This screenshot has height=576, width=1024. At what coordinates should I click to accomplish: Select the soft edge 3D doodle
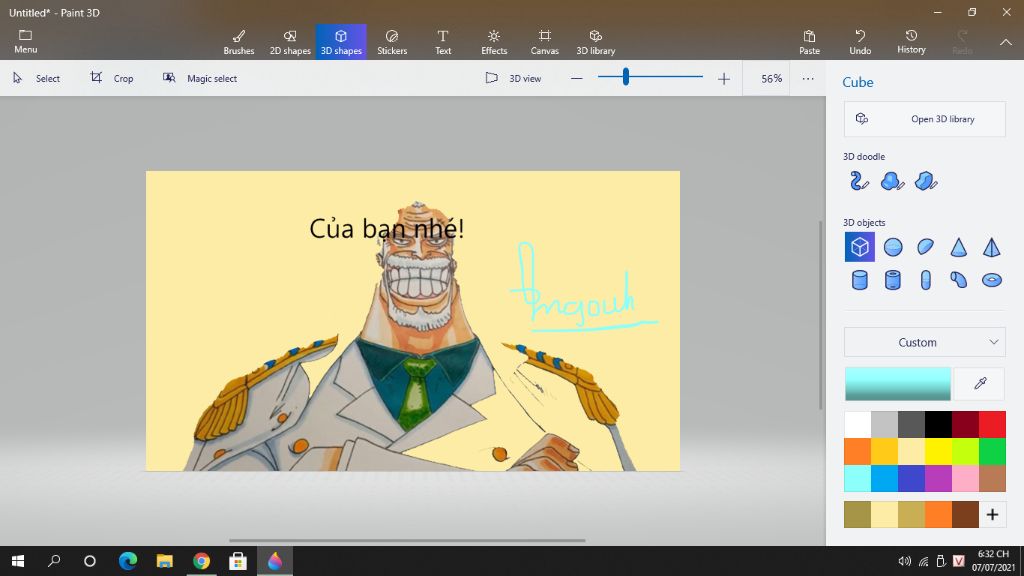click(892, 181)
